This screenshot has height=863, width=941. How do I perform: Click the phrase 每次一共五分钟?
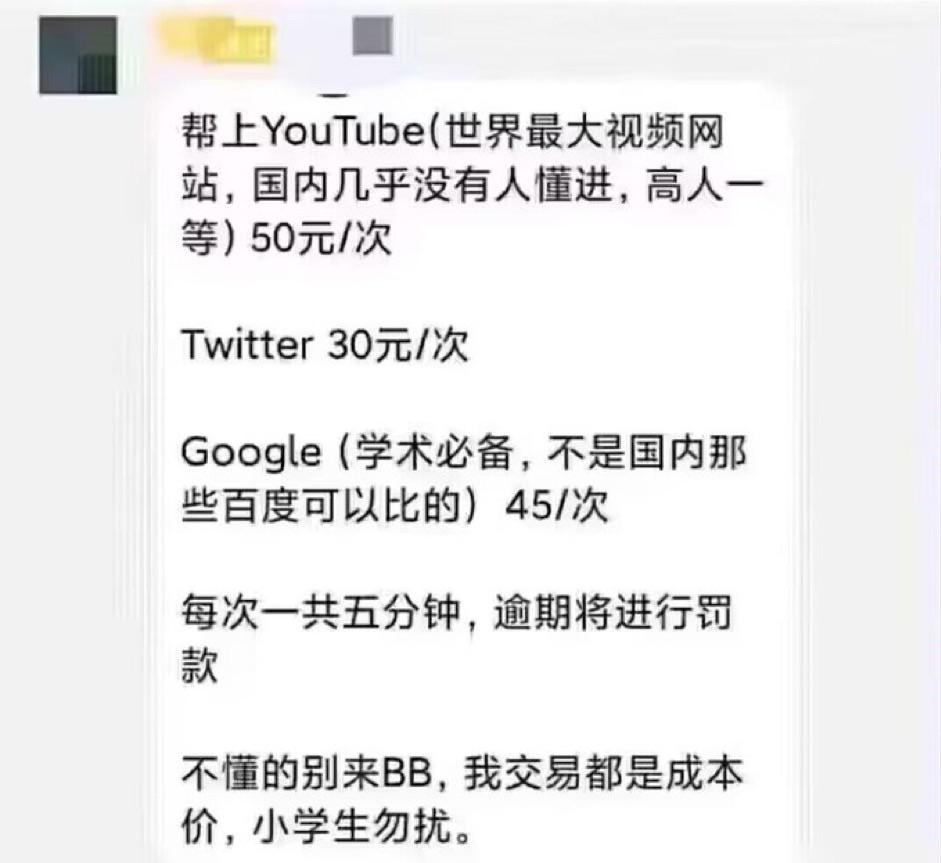(x=321, y=613)
